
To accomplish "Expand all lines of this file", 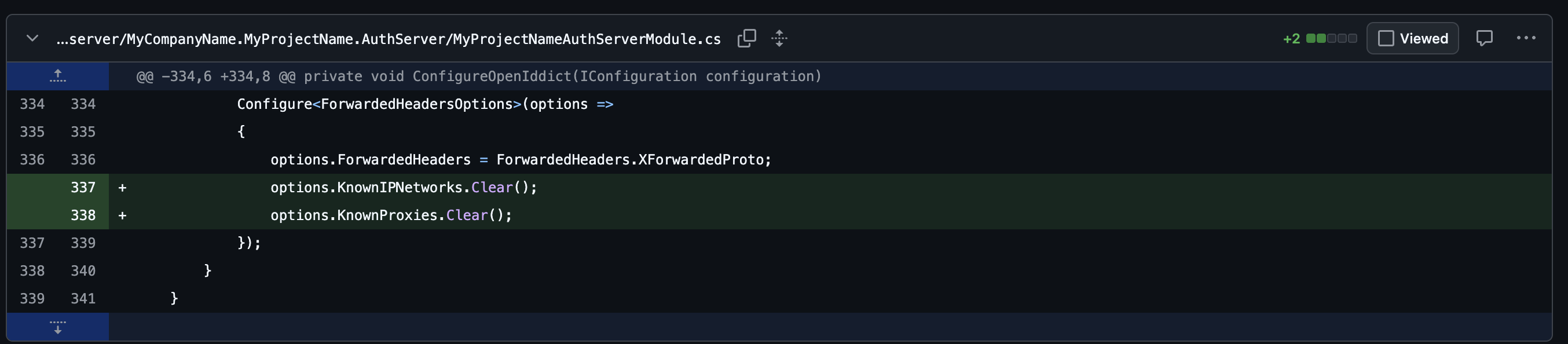I will (779, 38).
